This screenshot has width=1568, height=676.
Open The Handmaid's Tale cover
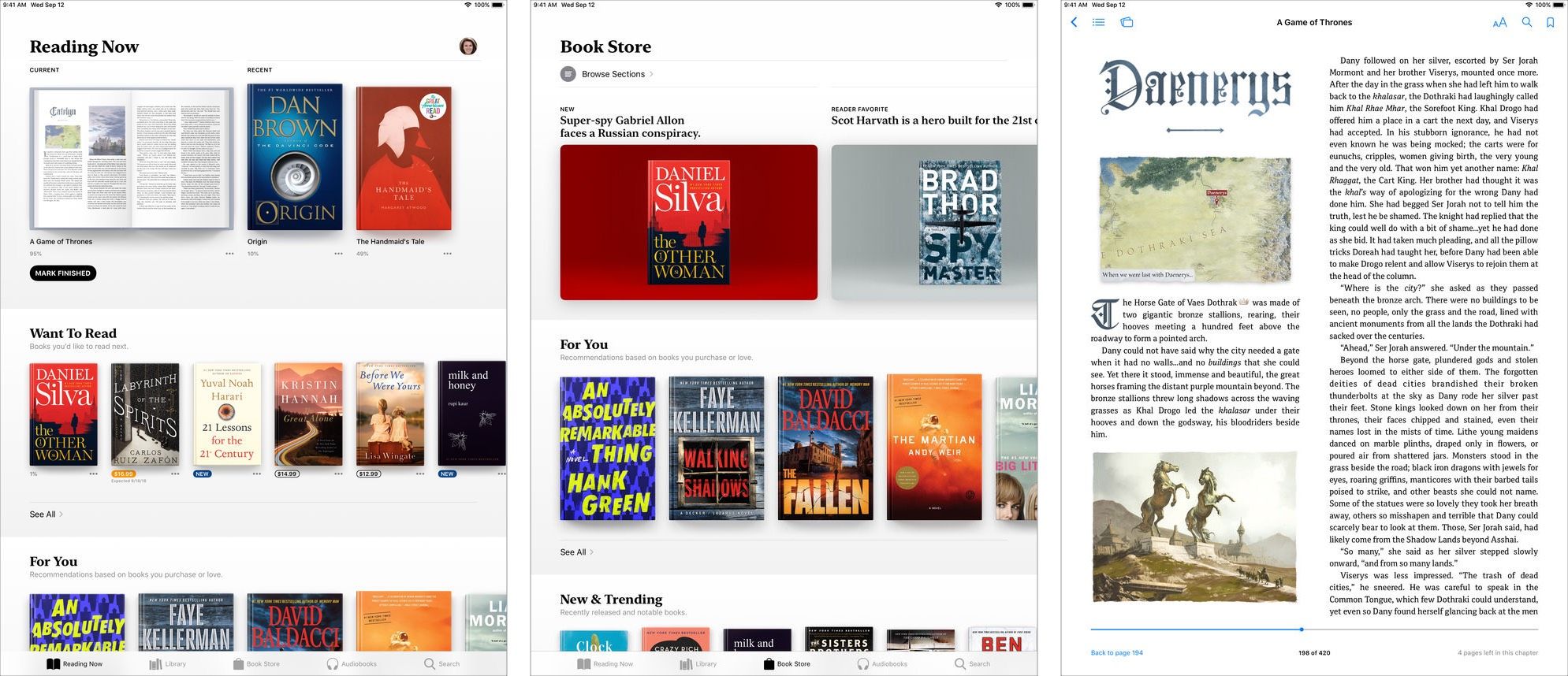click(x=404, y=158)
